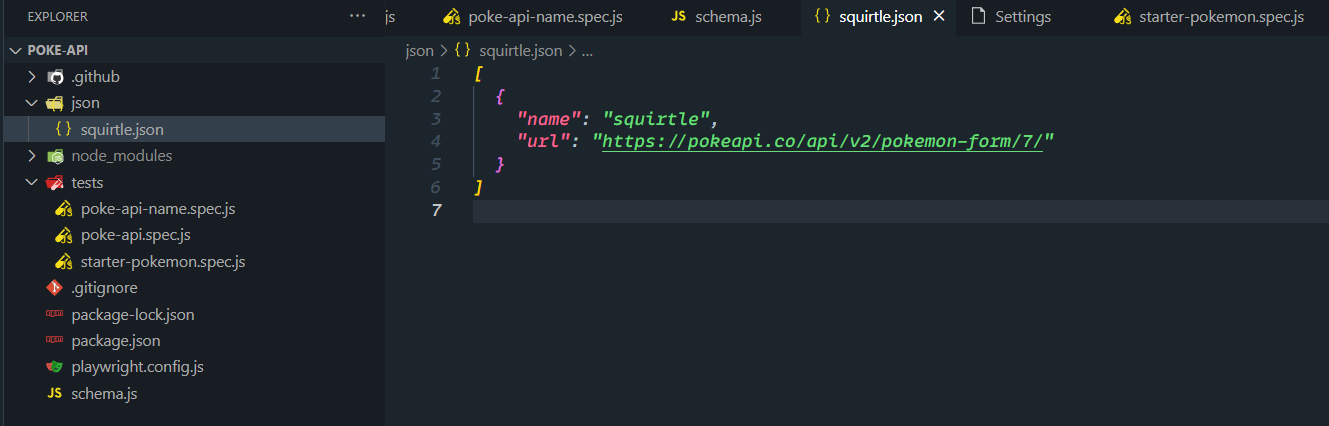Screen dimensions: 1329x426
Task: Open poke-api.spec.js in the file tree
Action: pos(135,235)
